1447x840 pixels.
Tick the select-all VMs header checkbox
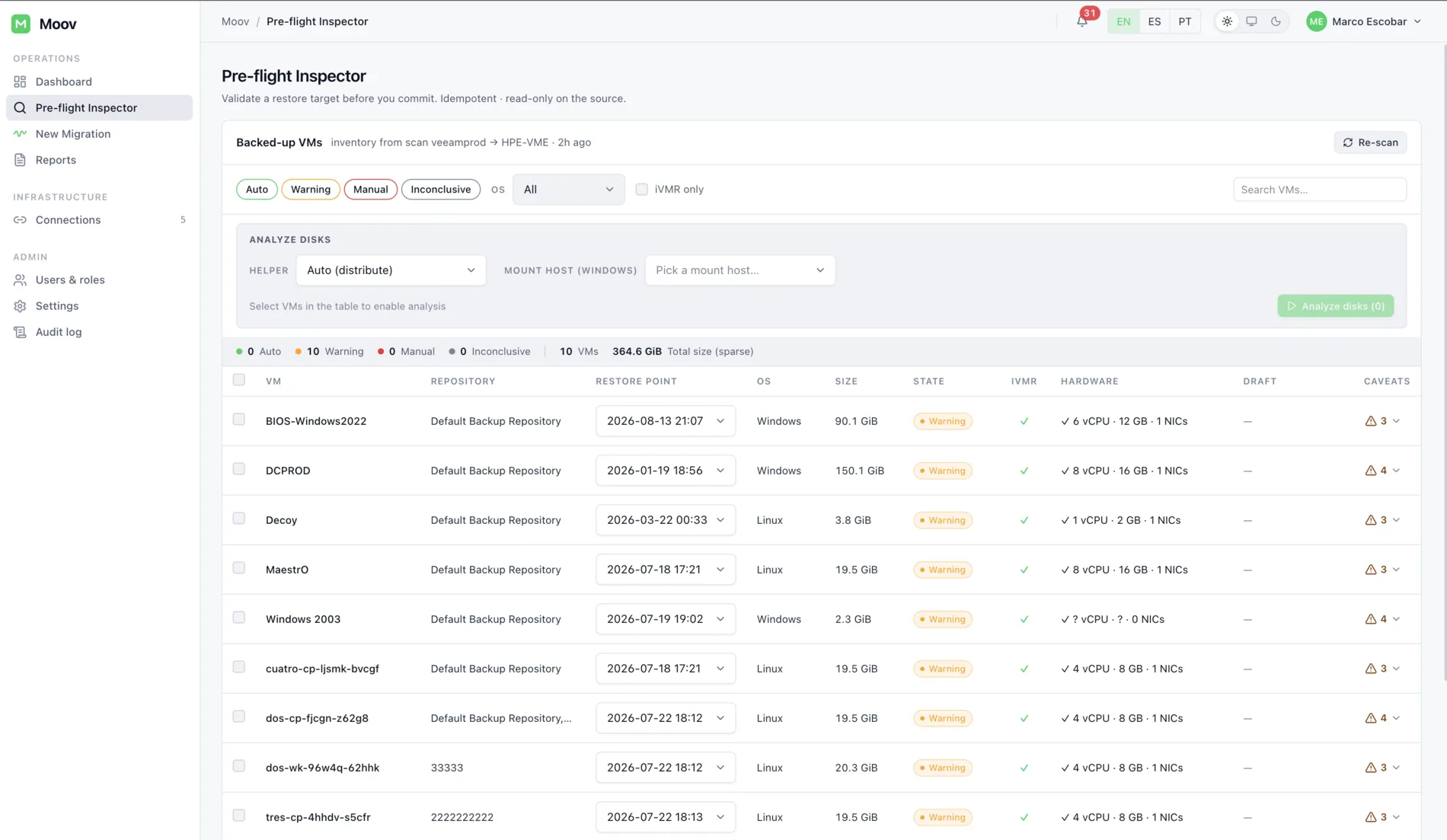pos(238,380)
